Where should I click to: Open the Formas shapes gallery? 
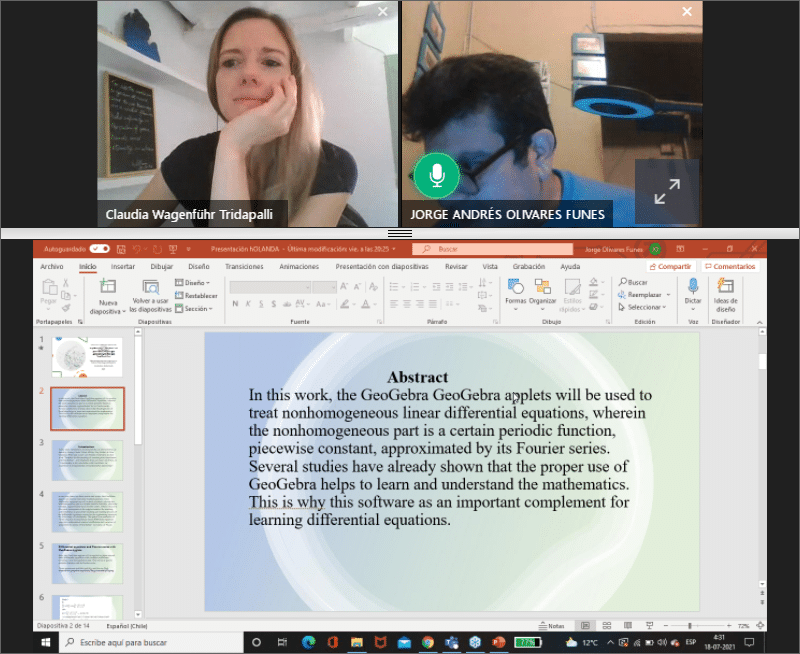[515, 289]
